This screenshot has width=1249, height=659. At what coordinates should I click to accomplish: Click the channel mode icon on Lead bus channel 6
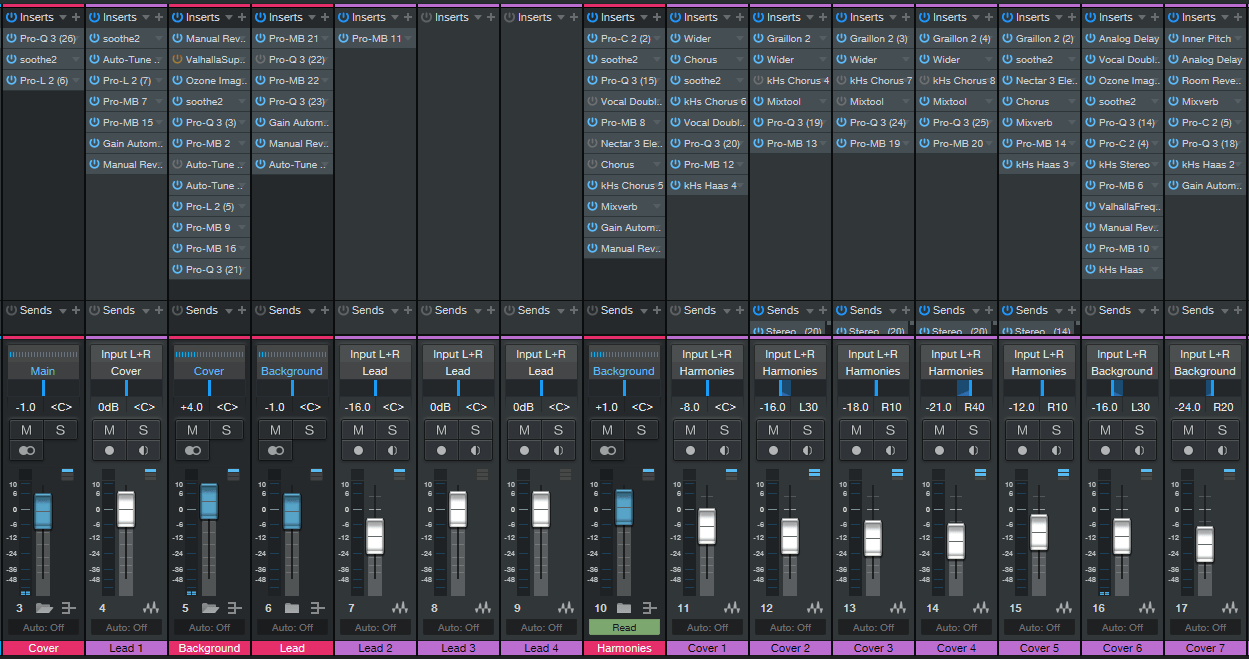click(275, 451)
